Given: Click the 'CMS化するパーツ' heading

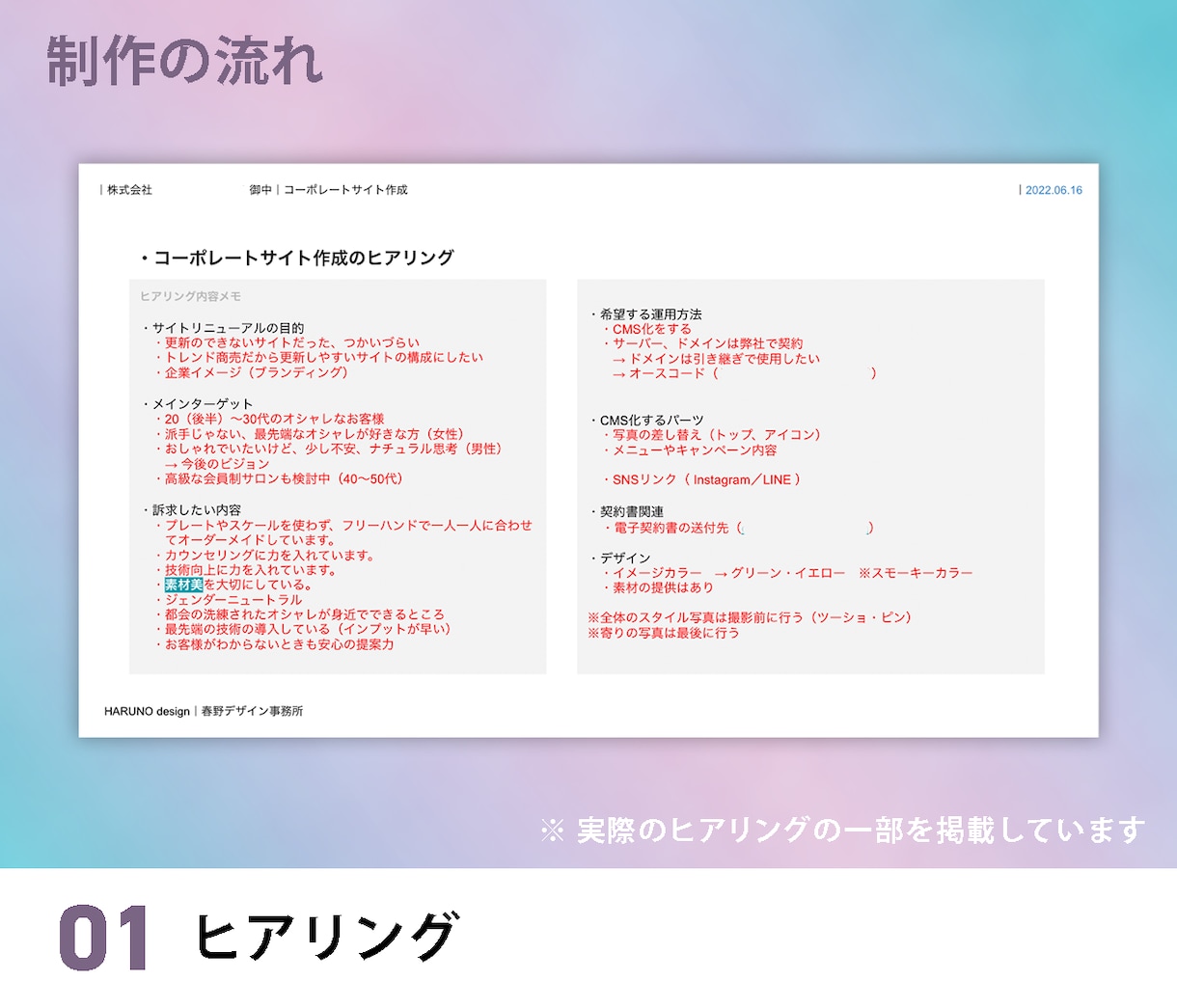Looking at the screenshot, I should 652,421.
